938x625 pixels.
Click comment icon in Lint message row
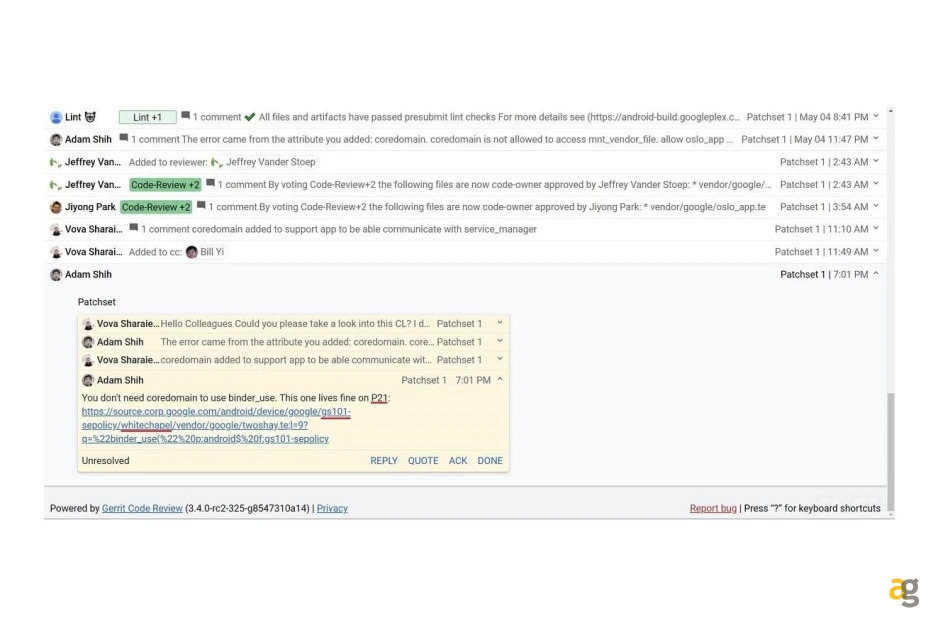(186, 117)
